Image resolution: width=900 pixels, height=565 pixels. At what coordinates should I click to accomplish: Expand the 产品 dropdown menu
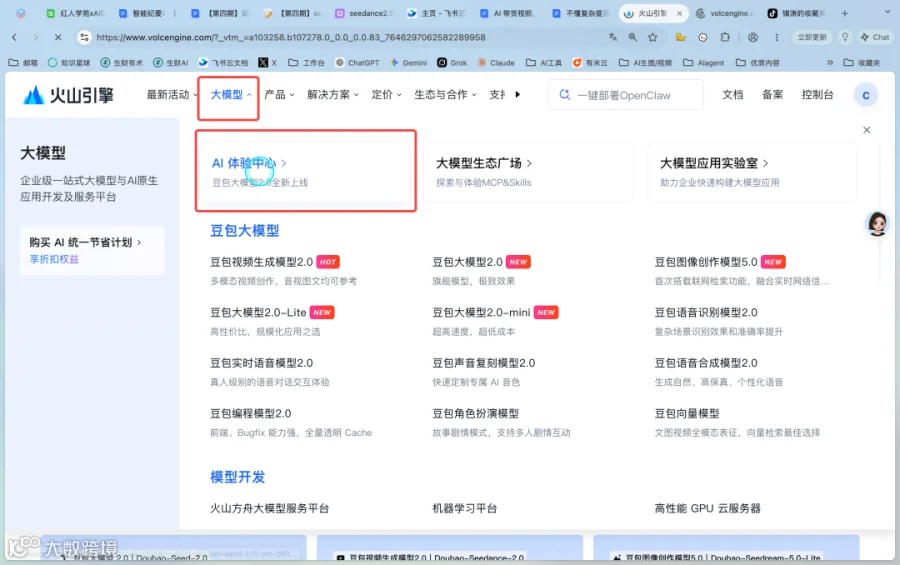(280, 95)
